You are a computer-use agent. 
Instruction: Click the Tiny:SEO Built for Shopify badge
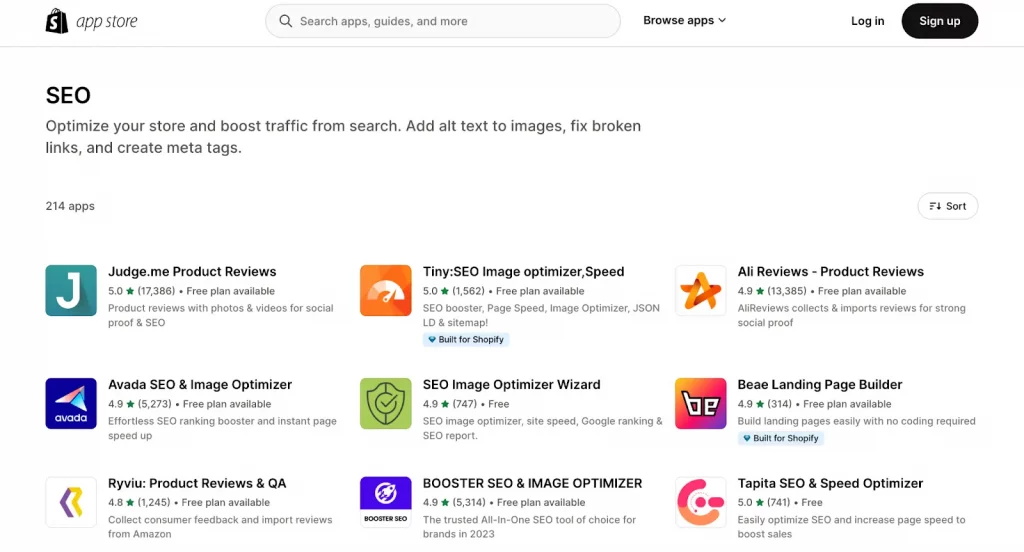click(466, 340)
